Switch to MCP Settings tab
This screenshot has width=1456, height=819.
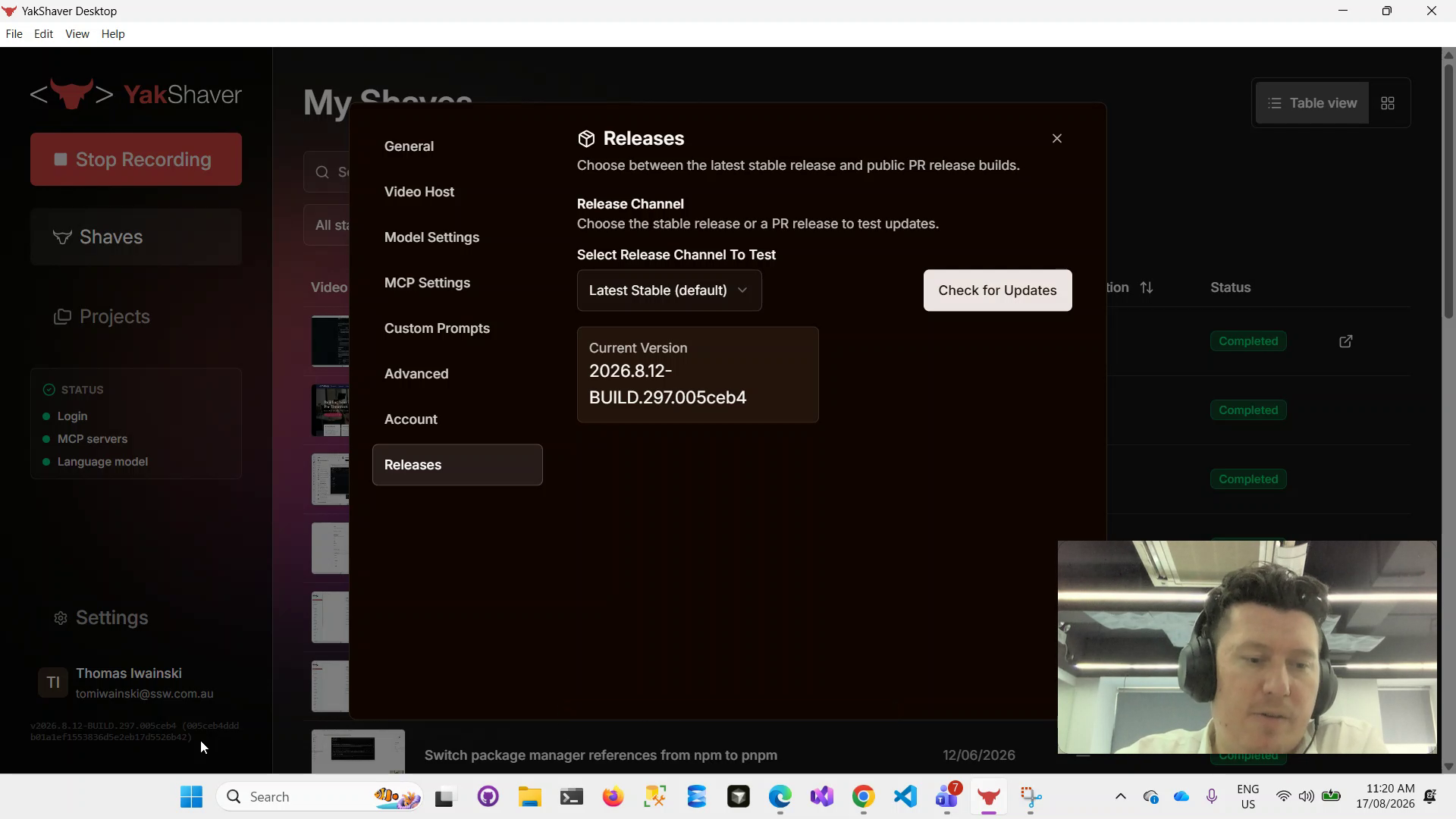click(457, 283)
